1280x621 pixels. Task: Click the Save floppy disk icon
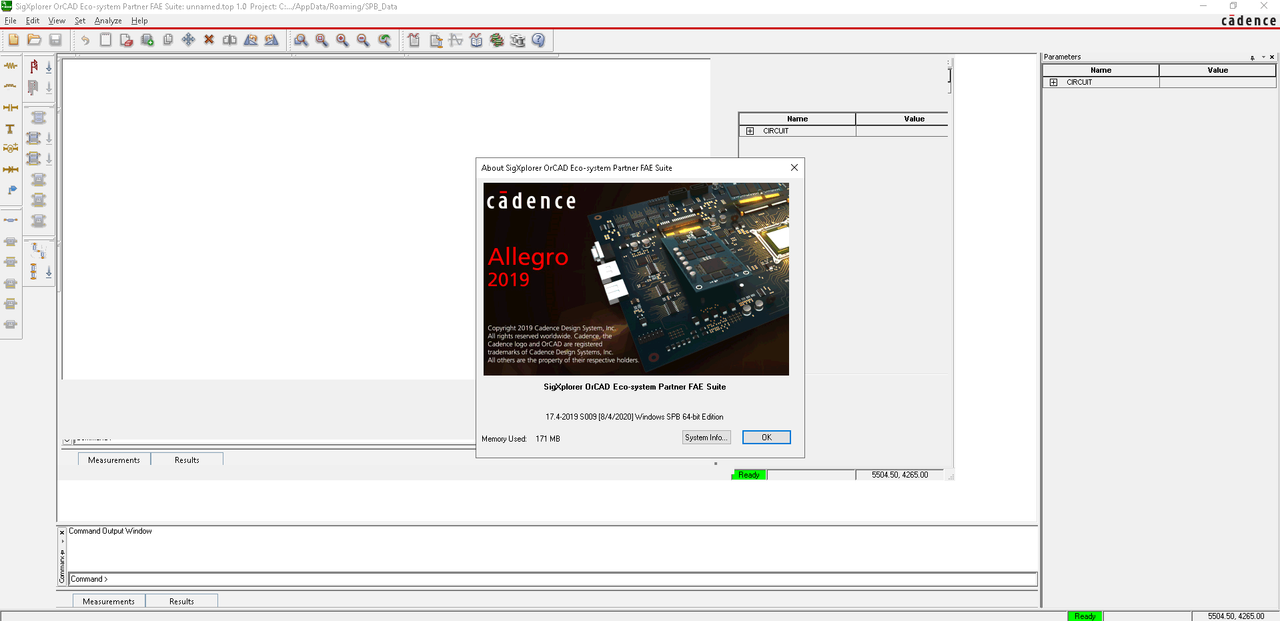click(x=55, y=40)
